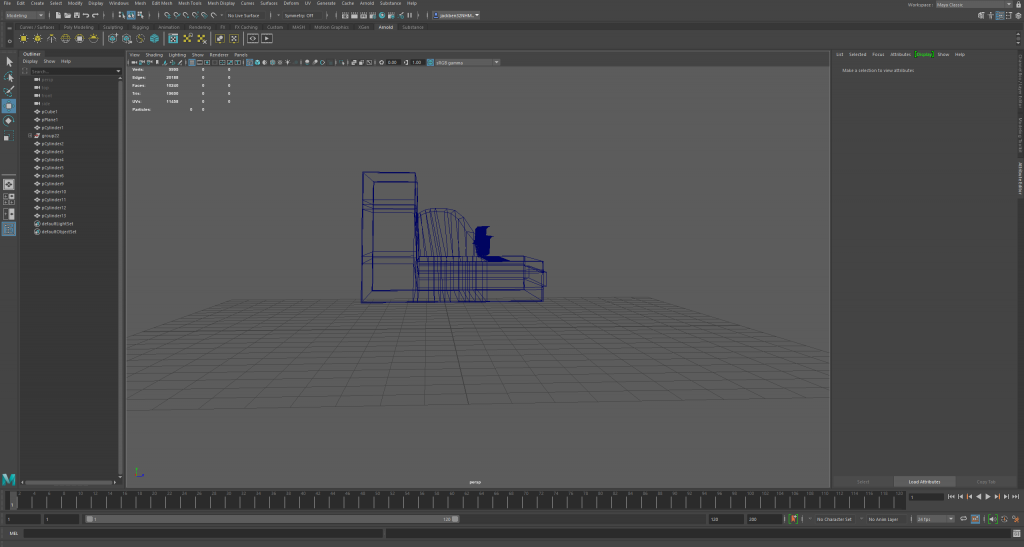
Task: Activate the Lasso select tool
Action: point(9,76)
